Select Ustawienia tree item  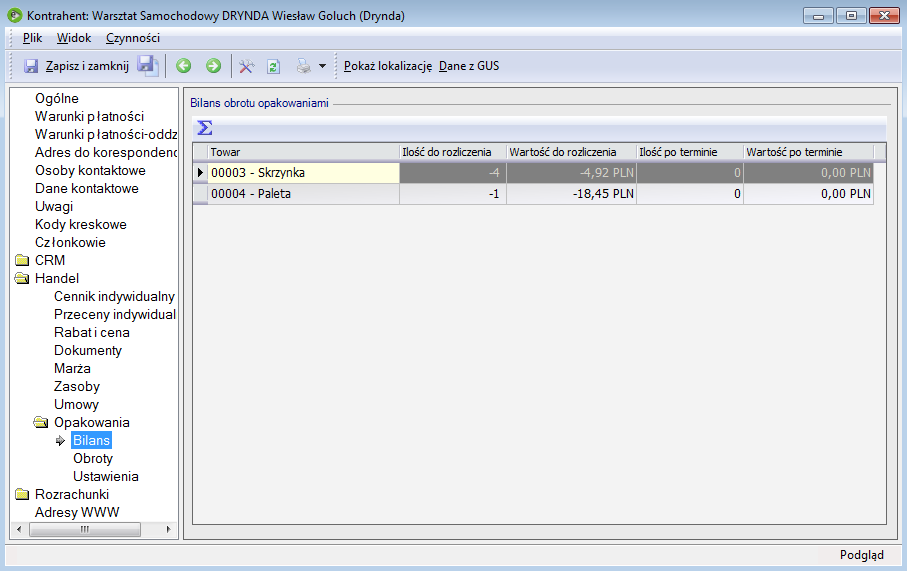pos(106,476)
